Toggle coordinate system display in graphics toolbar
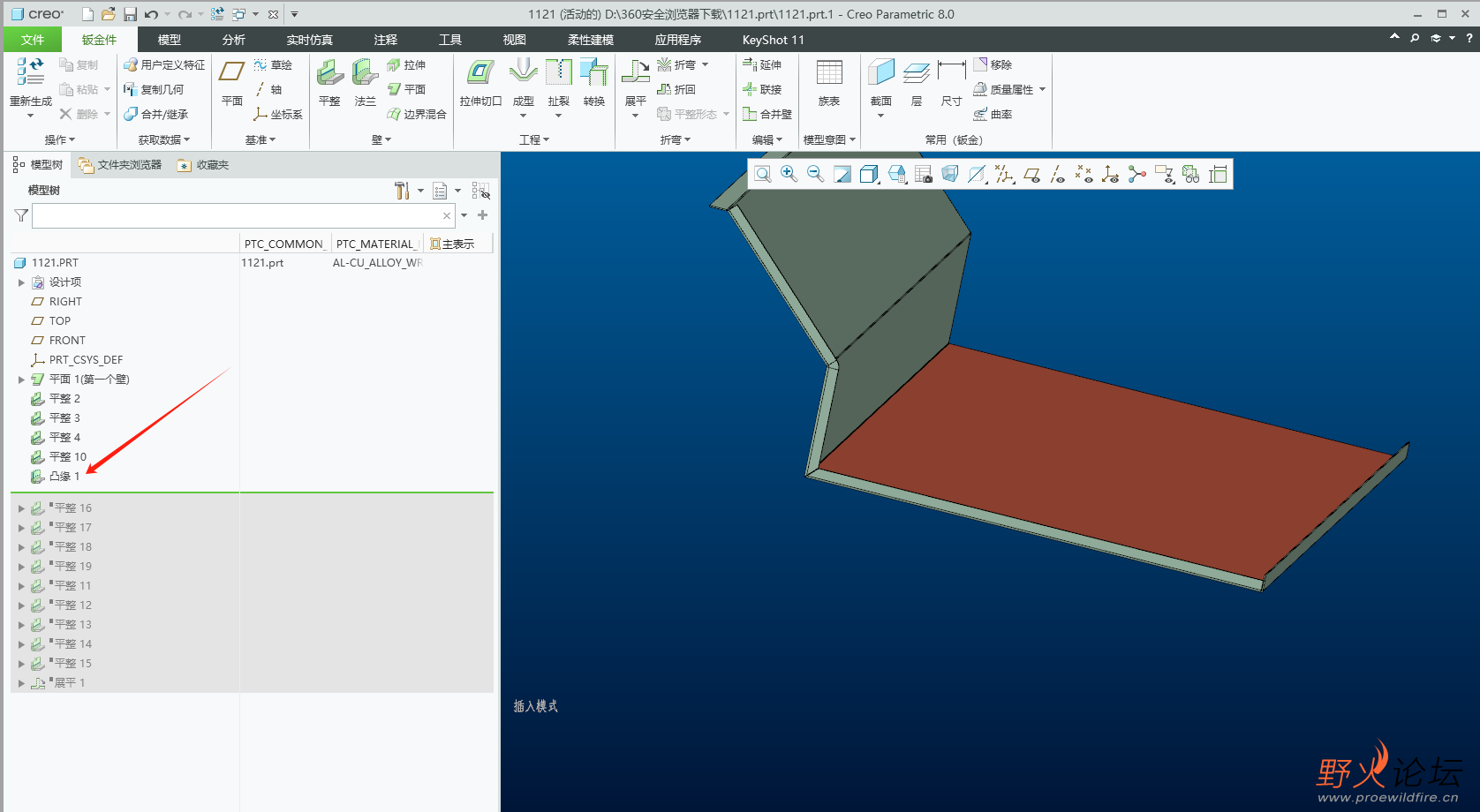1480x812 pixels. (1111, 175)
